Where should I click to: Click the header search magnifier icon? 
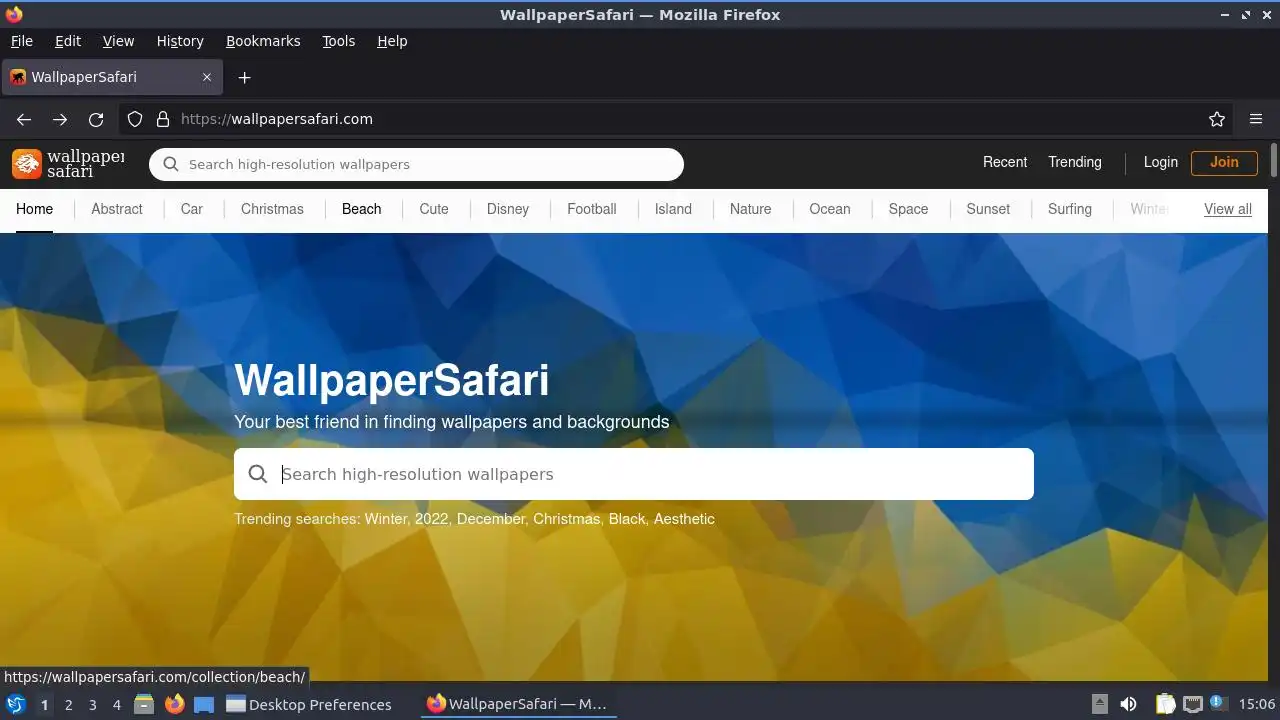click(171, 164)
